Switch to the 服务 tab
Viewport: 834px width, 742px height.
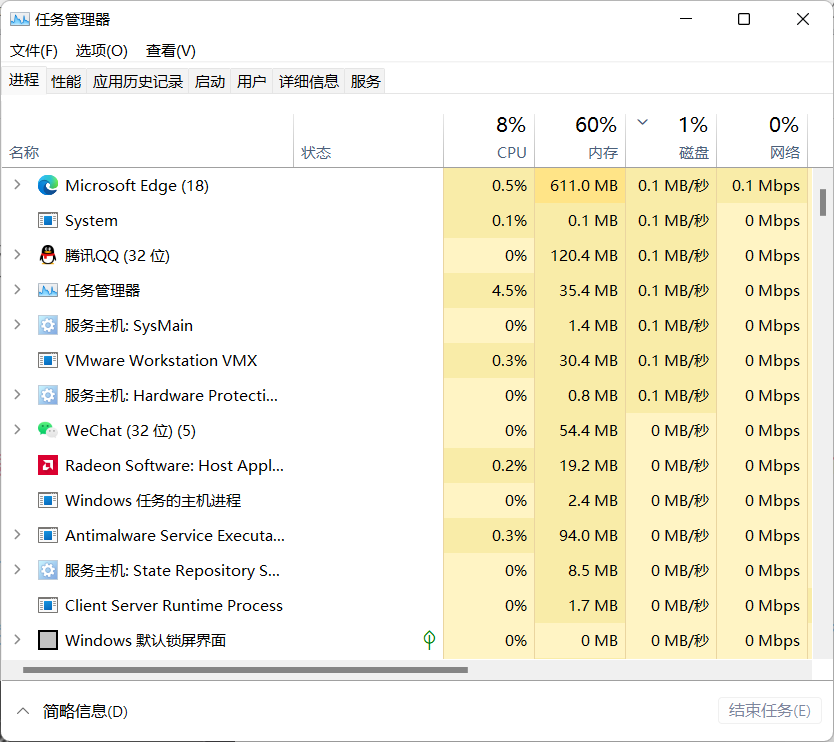[x=365, y=81]
